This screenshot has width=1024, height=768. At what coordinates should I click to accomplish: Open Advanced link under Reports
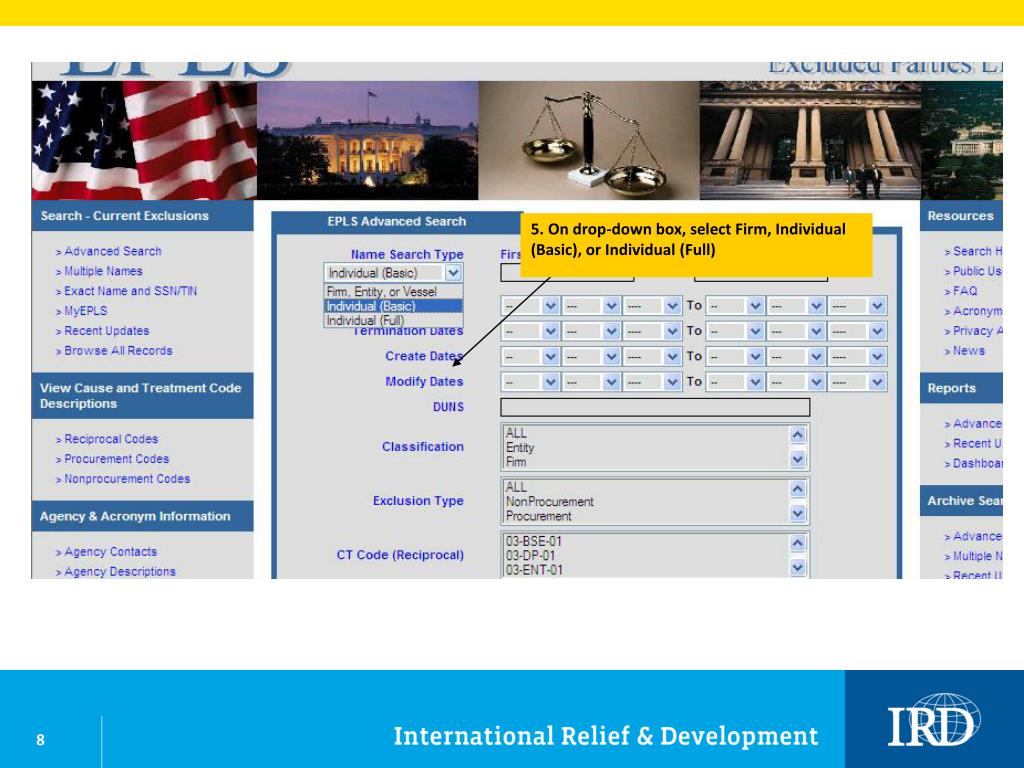pos(977,424)
